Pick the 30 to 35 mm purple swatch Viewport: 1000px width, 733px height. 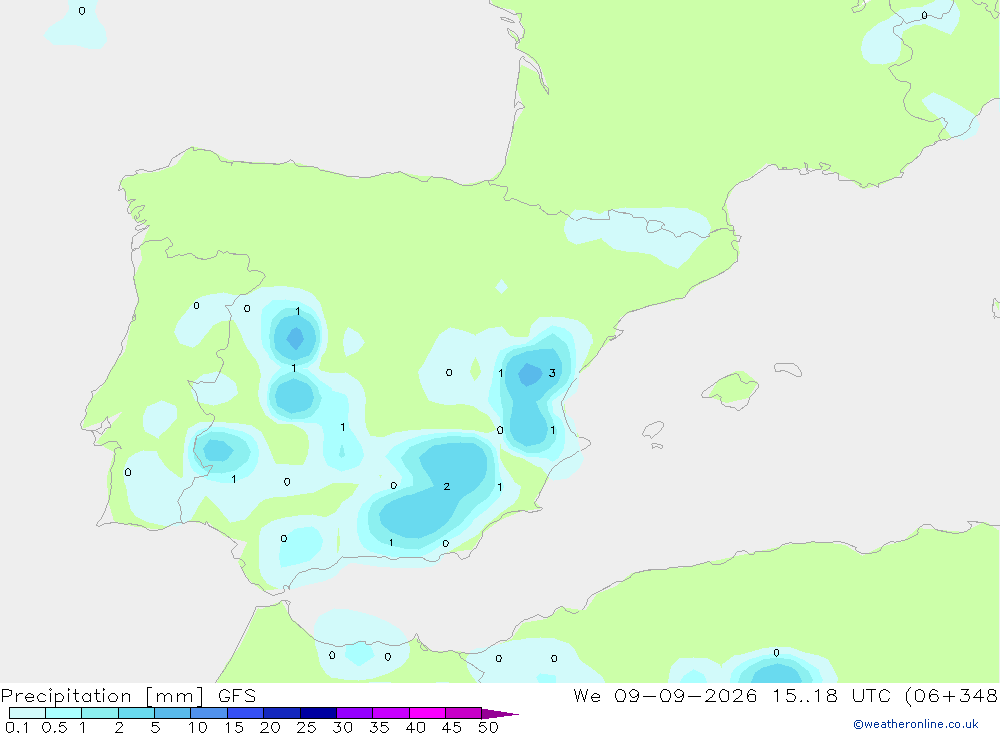pyautogui.click(x=354, y=713)
